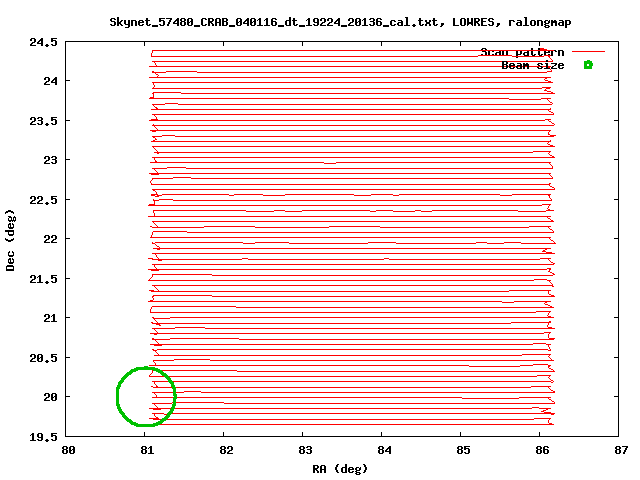Click the x-axis tick label 84
Viewport: 640px width, 480px height.
384,450
